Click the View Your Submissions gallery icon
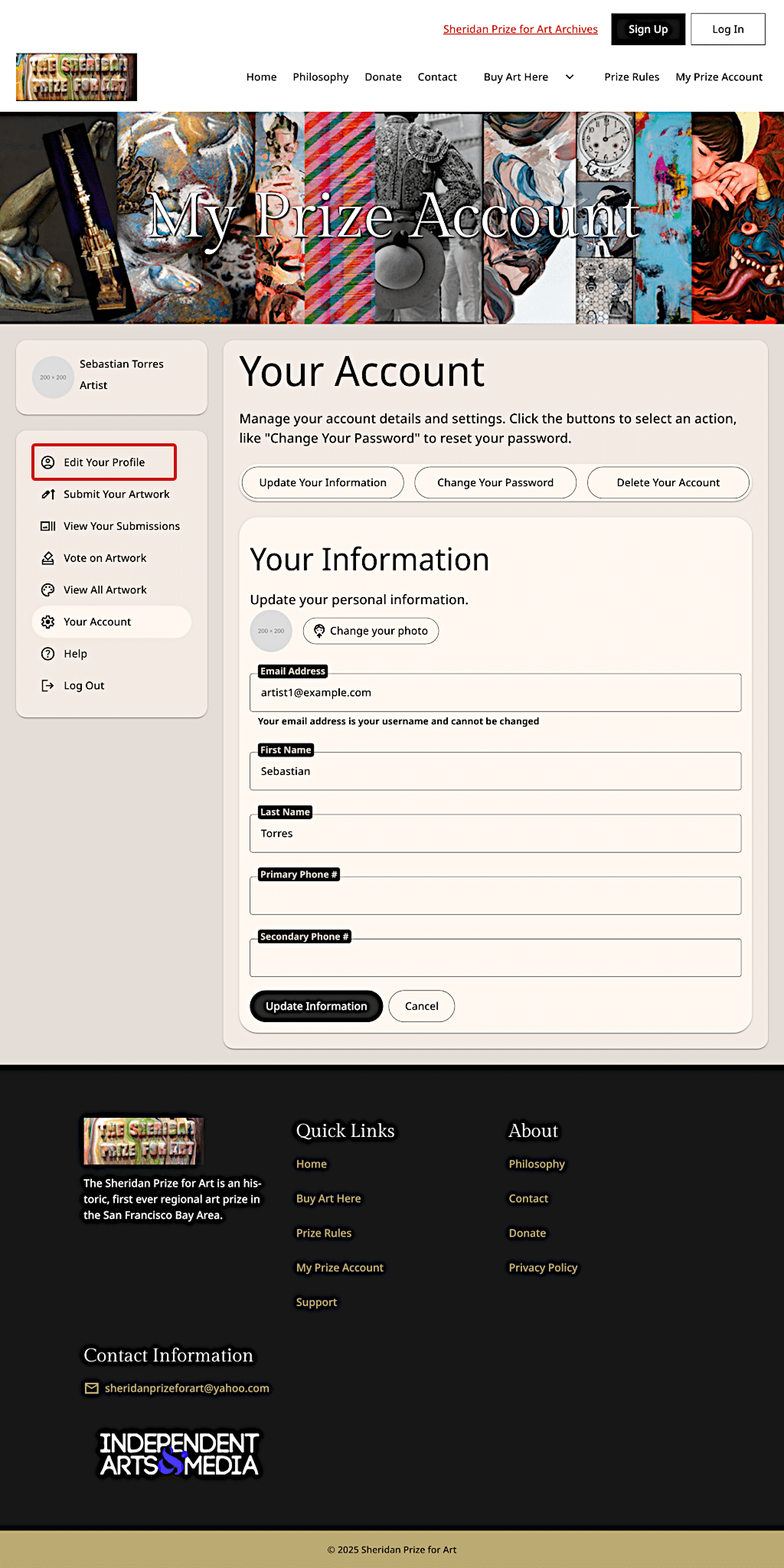The width and height of the screenshot is (784, 1568). (x=47, y=527)
